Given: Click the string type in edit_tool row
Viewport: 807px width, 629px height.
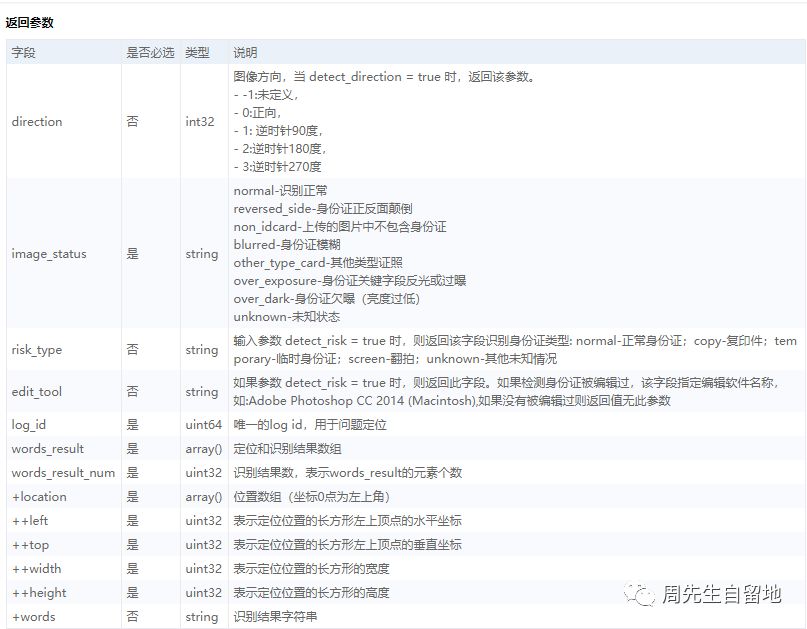Looking at the screenshot, I should click(x=202, y=392).
